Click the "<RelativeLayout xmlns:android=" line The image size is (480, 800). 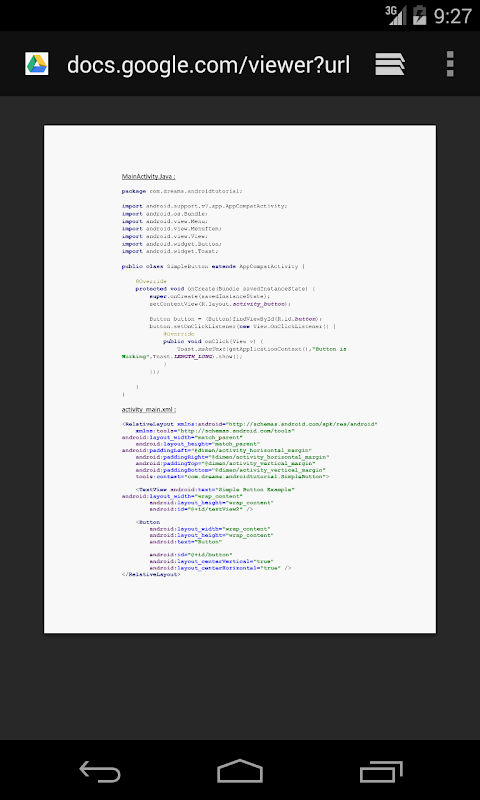click(250, 424)
